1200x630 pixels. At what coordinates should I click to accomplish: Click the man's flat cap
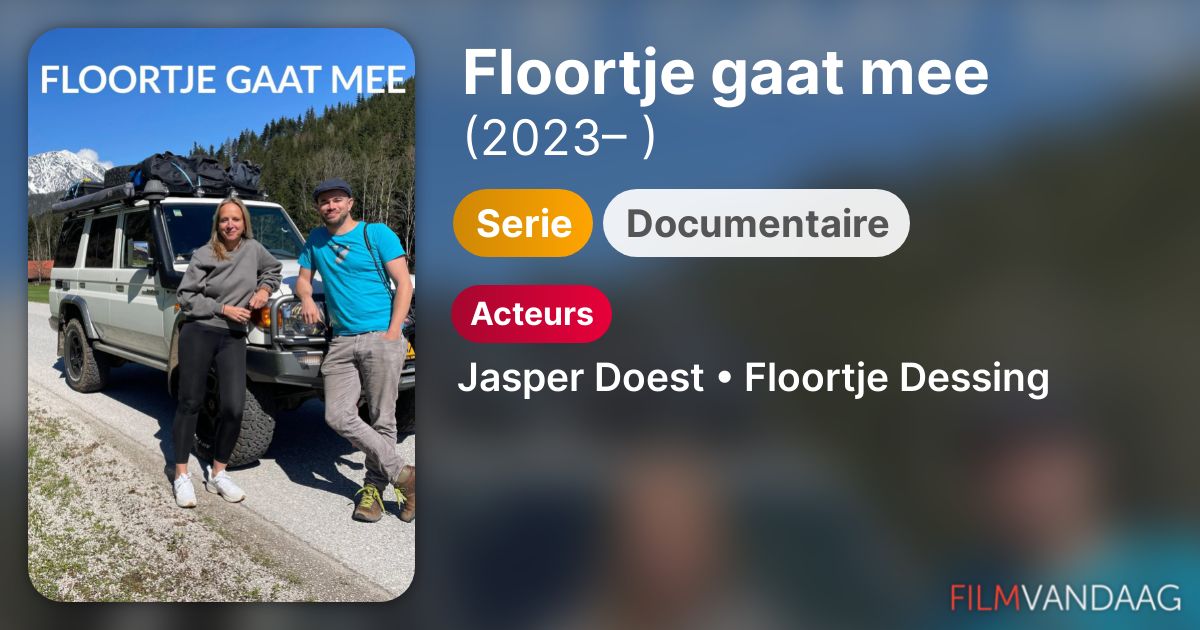(x=331, y=188)
